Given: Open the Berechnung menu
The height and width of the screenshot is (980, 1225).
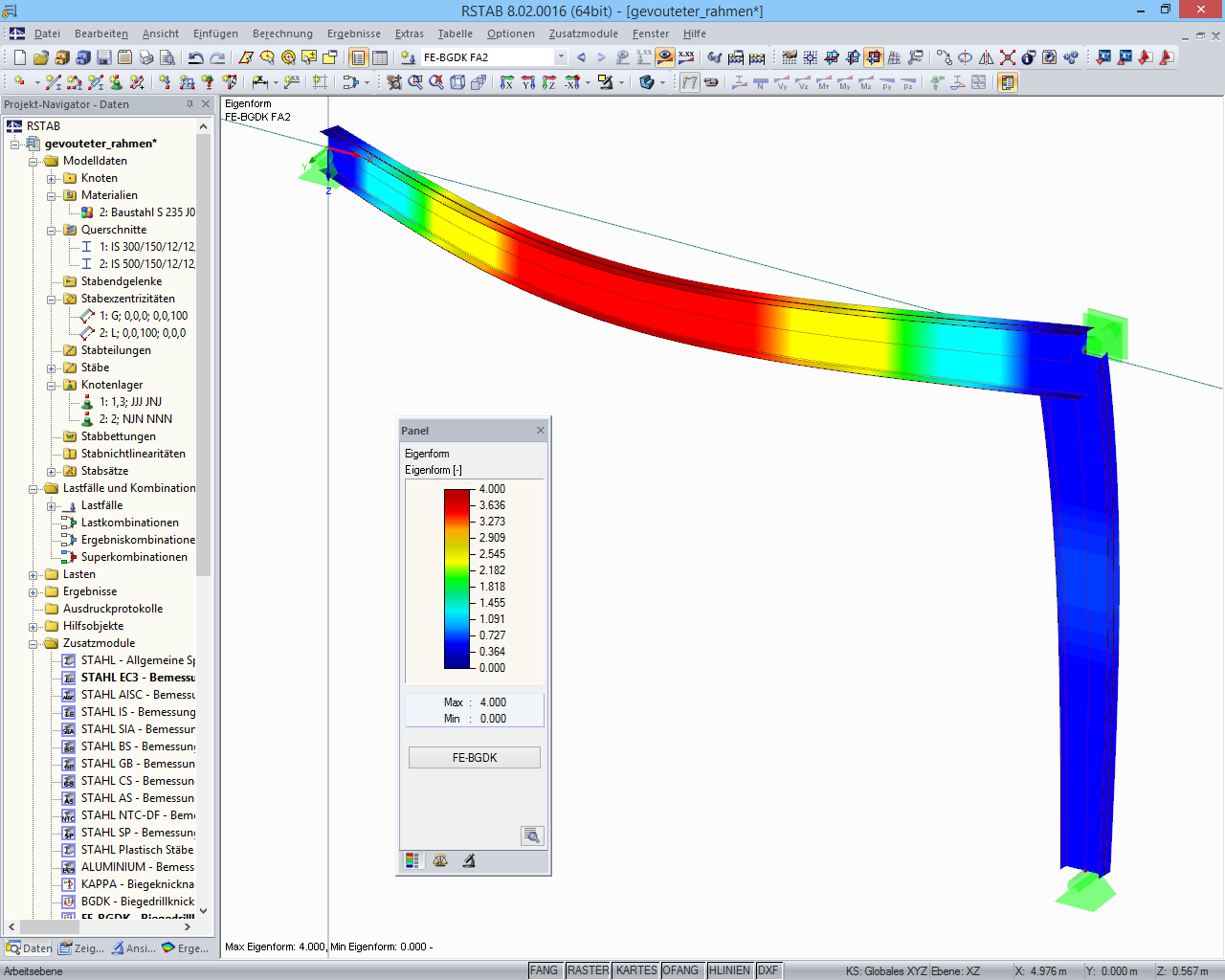Looking at the screenshot, I should click(x=282, y=33).
